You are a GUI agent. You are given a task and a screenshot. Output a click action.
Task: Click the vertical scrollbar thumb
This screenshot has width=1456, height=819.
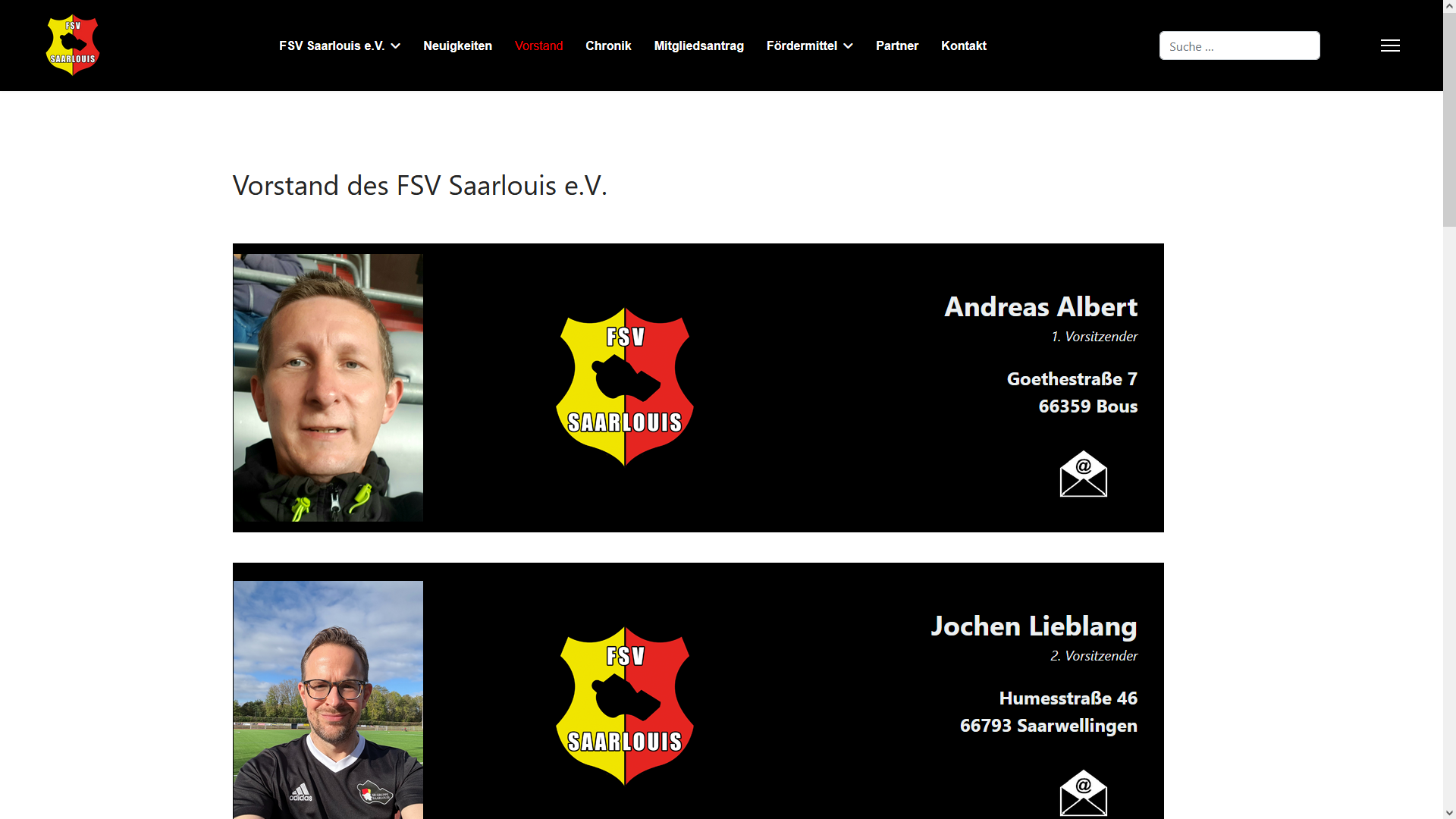pos(1449,114)
